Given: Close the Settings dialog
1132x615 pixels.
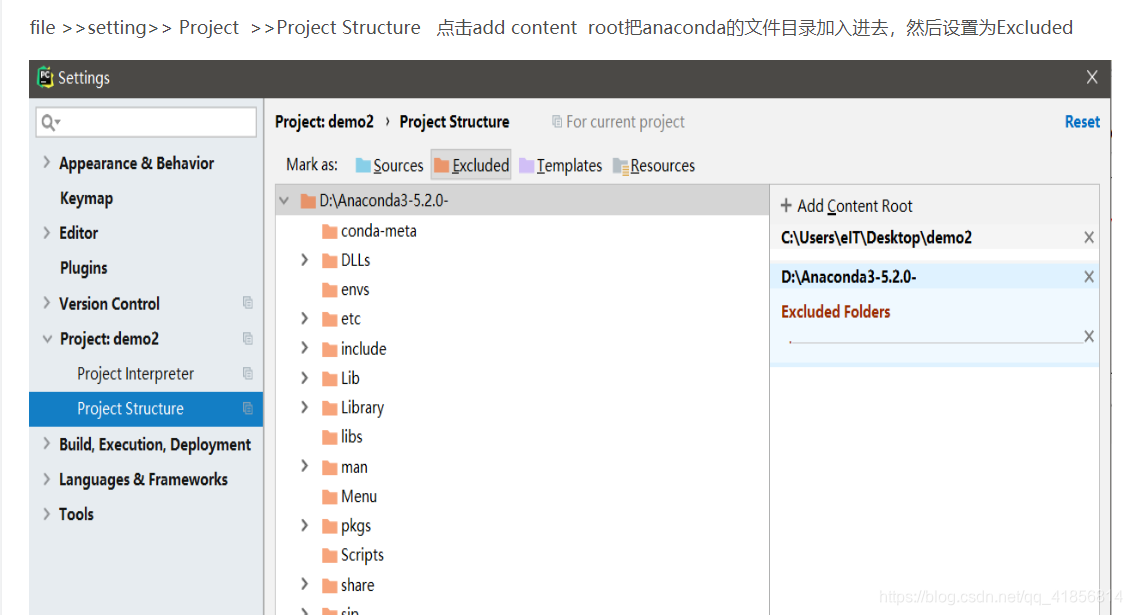Looking at the screenshot, I should (1092, 77).
